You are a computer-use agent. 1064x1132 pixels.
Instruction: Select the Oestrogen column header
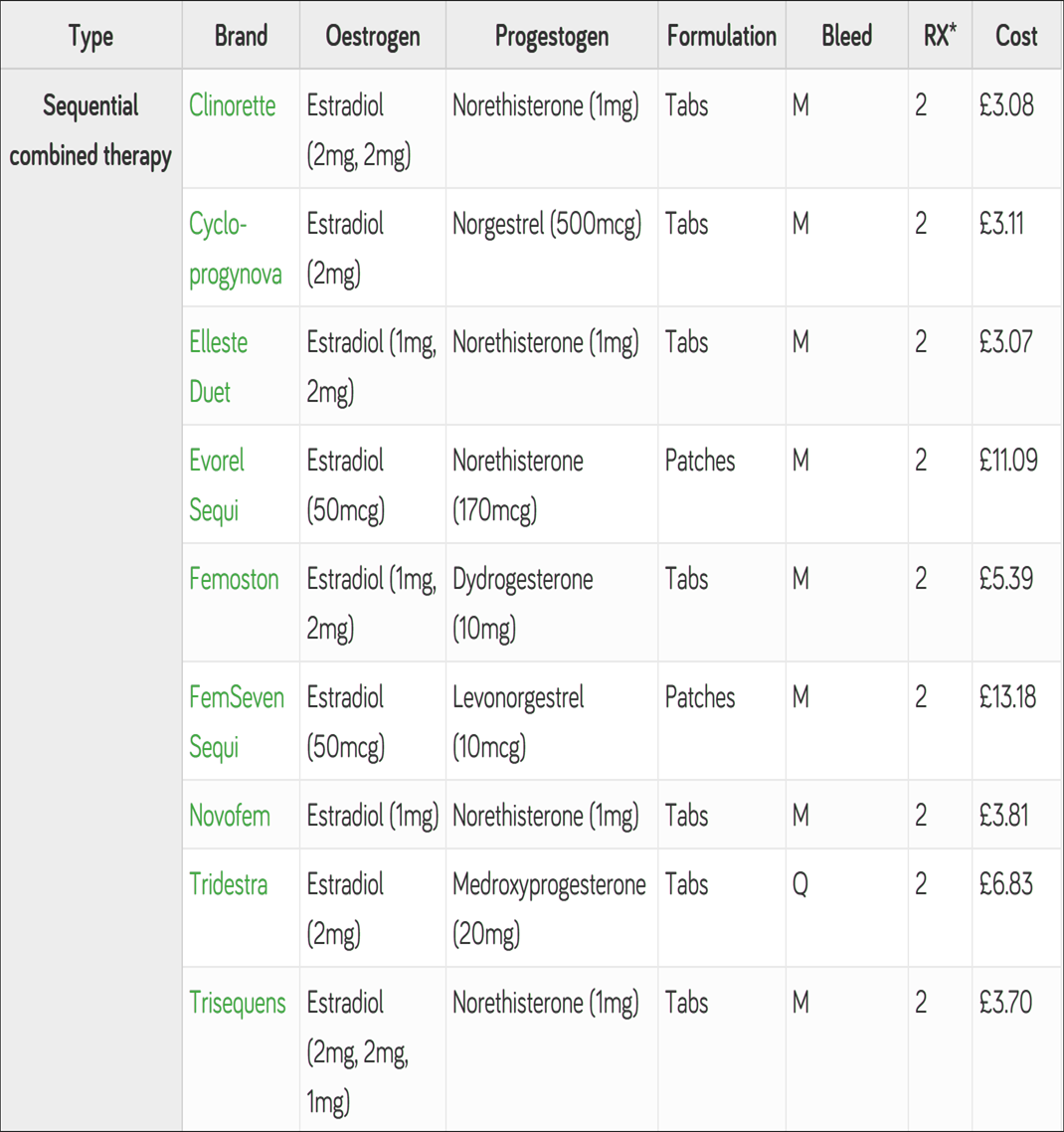(373, 36)
